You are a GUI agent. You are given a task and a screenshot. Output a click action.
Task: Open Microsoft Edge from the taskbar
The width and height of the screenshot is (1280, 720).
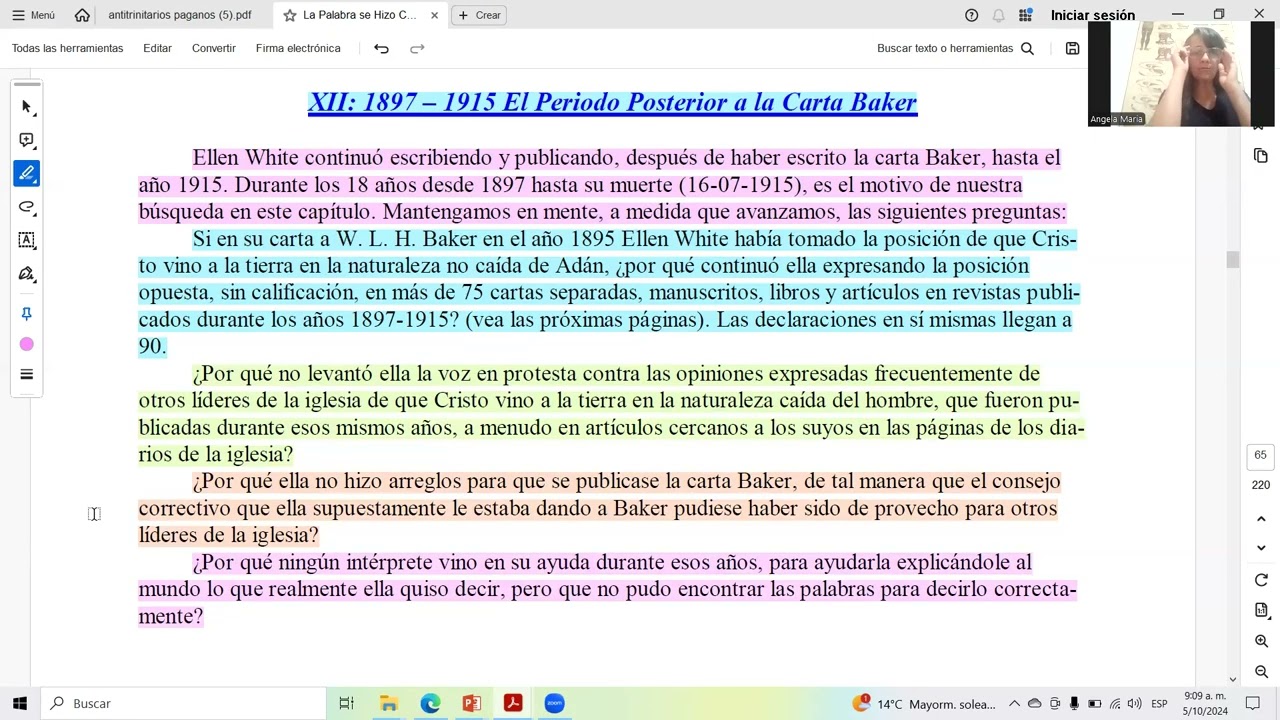coord(430,703)
